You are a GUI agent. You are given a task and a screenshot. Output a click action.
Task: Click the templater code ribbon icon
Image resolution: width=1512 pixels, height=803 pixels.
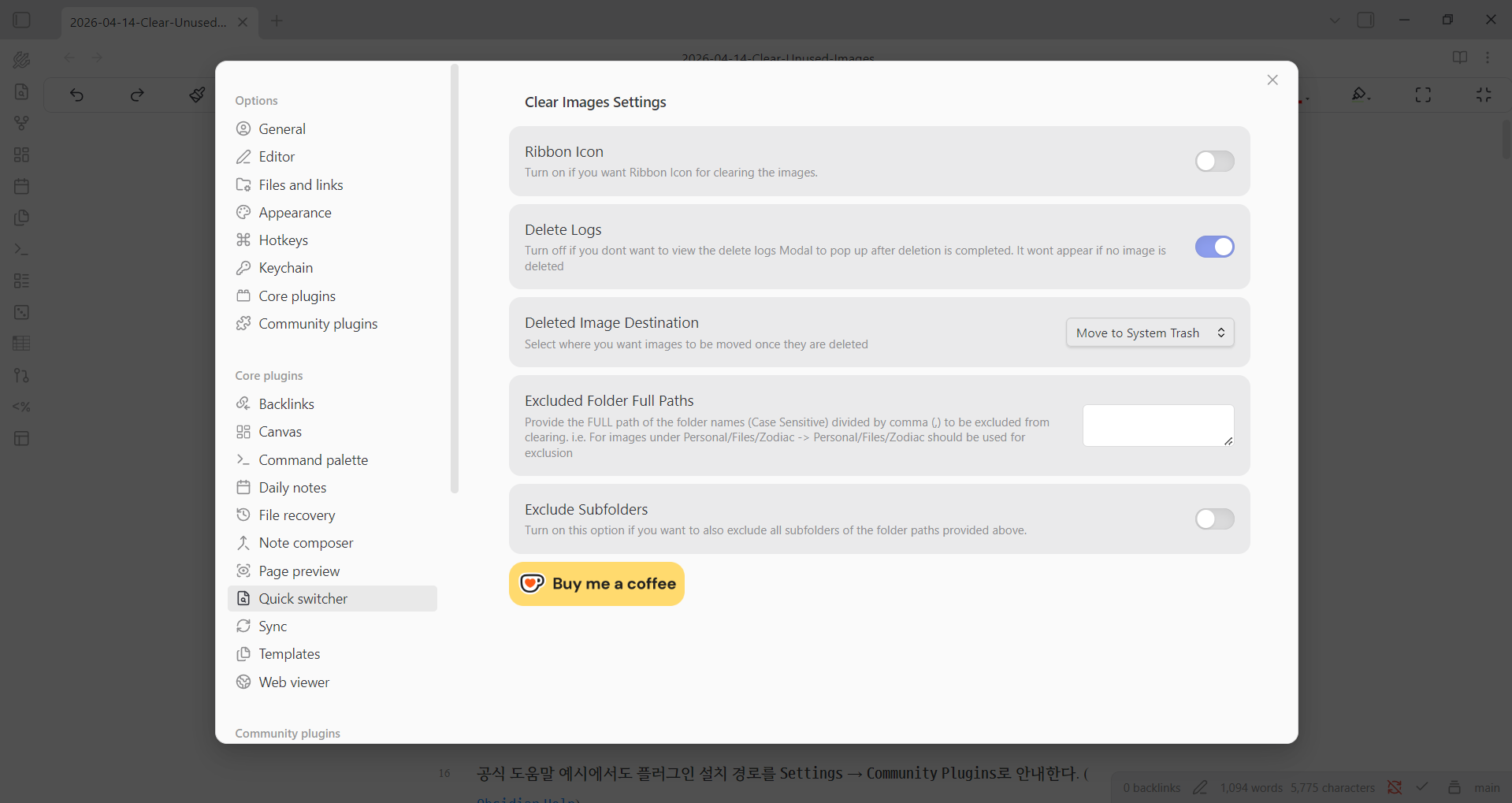(22, 407)
